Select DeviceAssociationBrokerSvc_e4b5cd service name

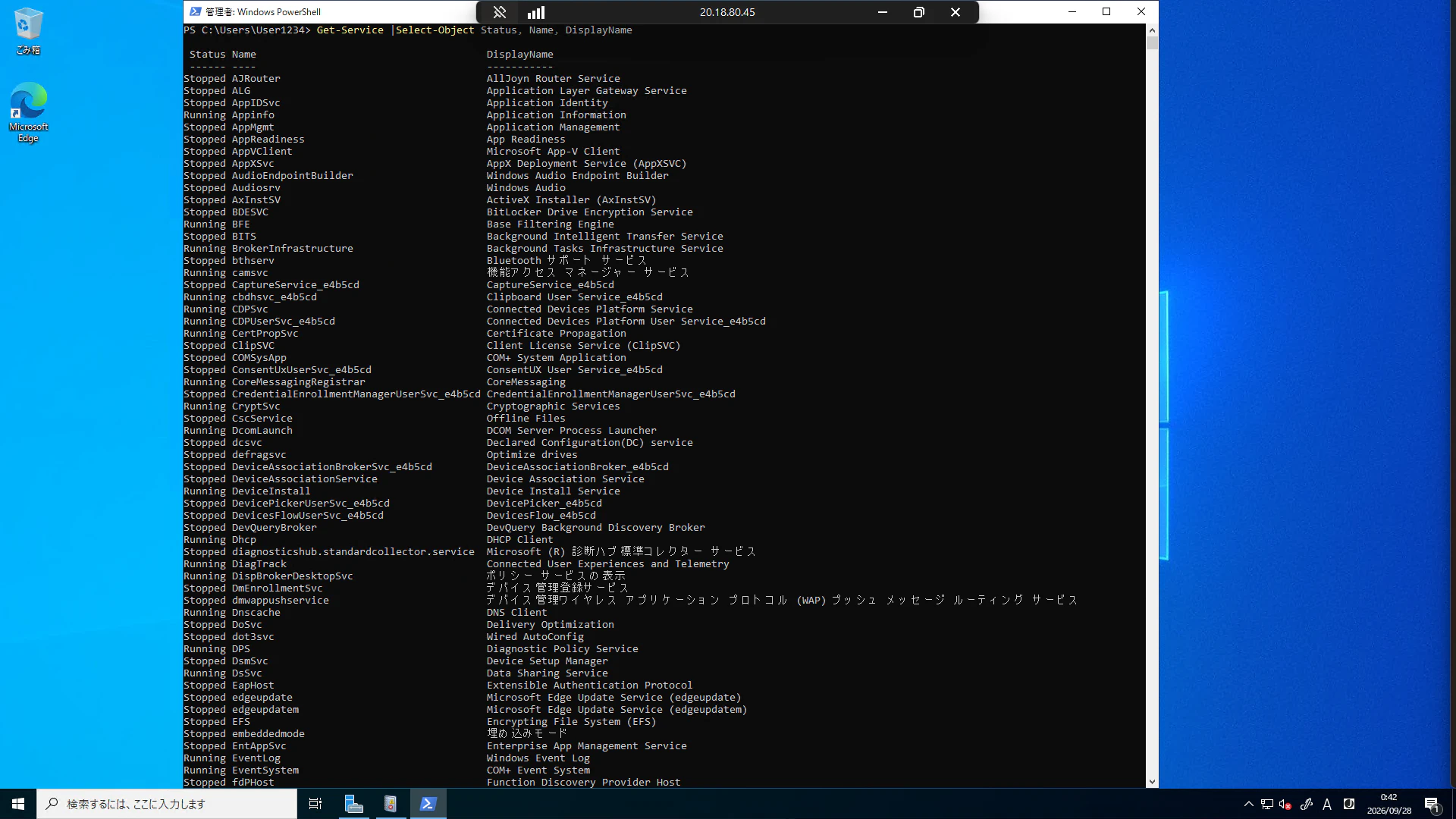(x=331, y=466)
